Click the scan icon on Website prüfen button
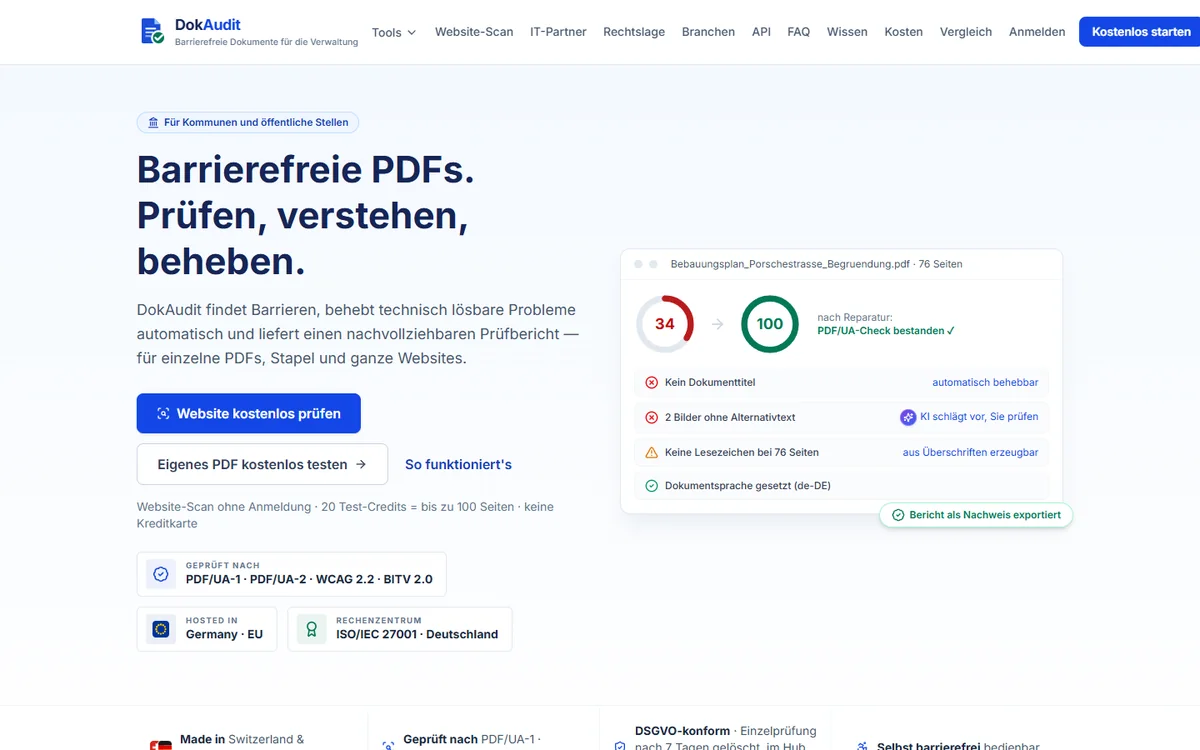Screen dimensions: 1200x750 click(x=164, y=413)
